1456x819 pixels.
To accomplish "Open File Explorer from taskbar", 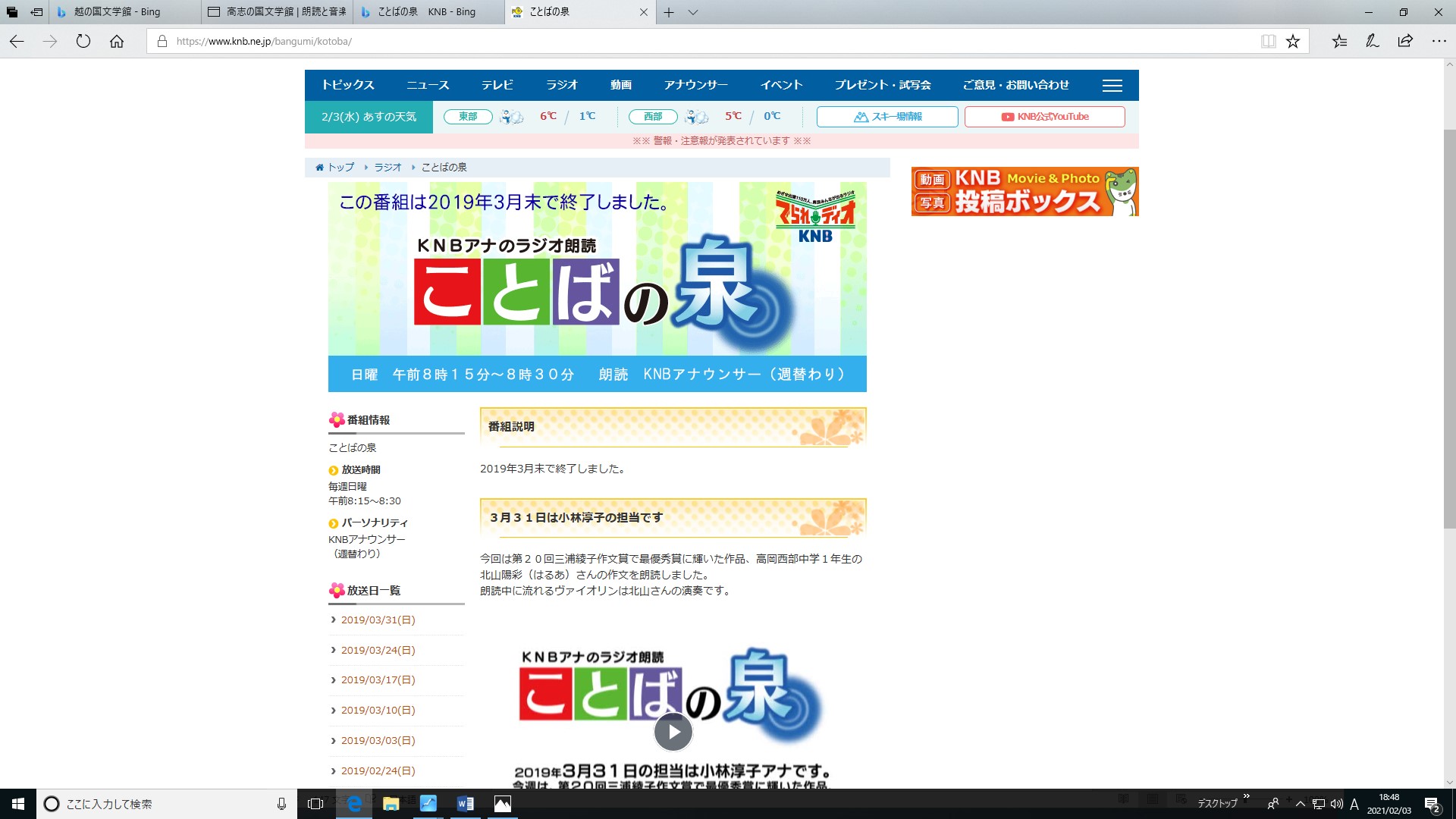I will 391,804.
